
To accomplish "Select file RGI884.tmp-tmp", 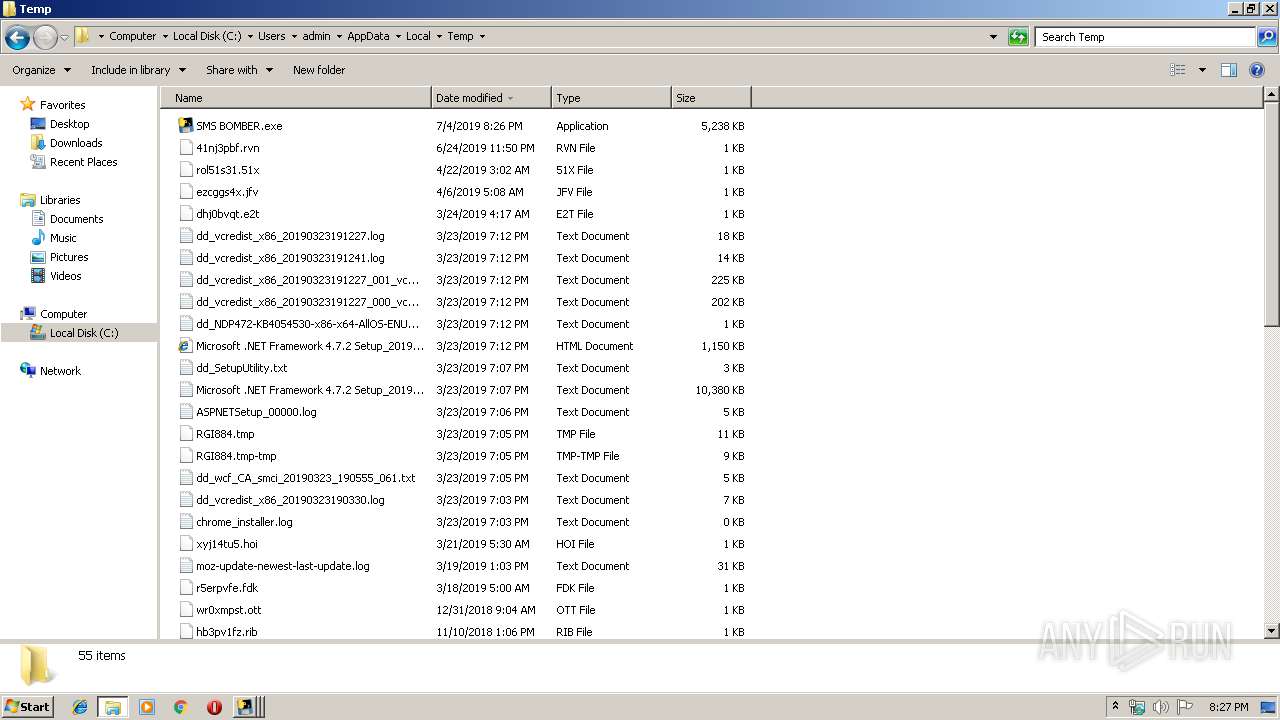I will pos(236,456).
